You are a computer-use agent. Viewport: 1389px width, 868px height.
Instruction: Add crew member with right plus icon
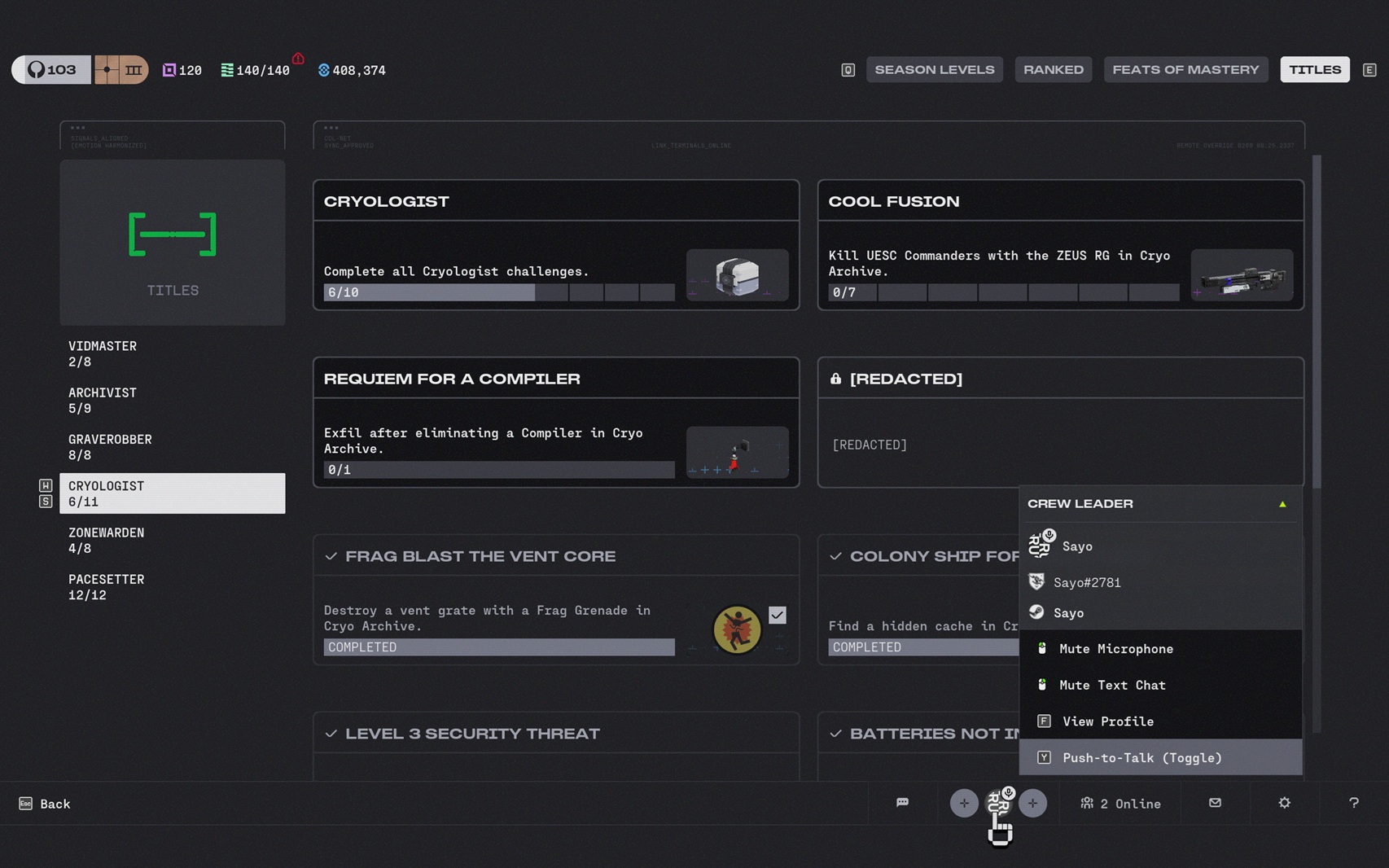click(1032, 803)
